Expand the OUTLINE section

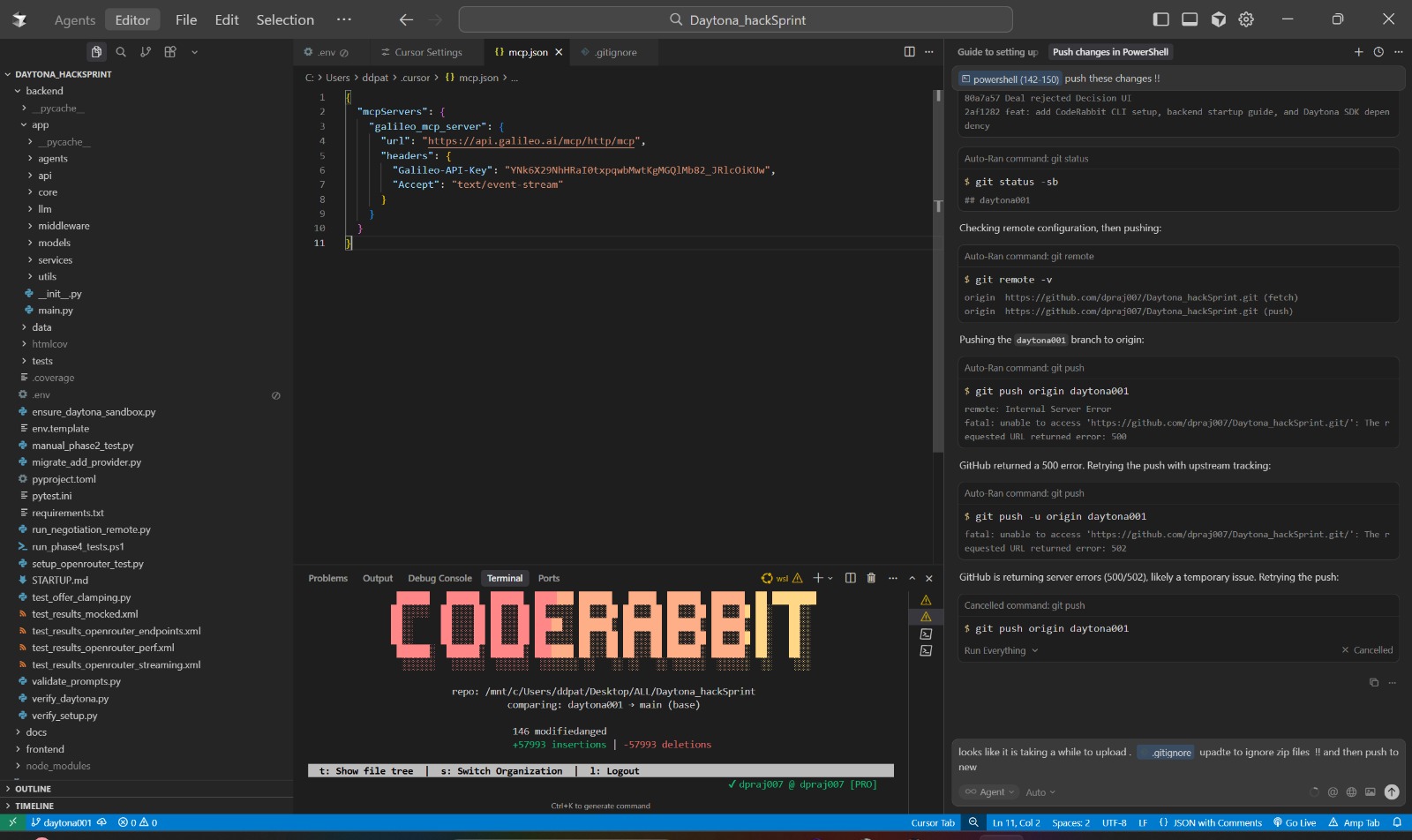(x=33, y=789)
